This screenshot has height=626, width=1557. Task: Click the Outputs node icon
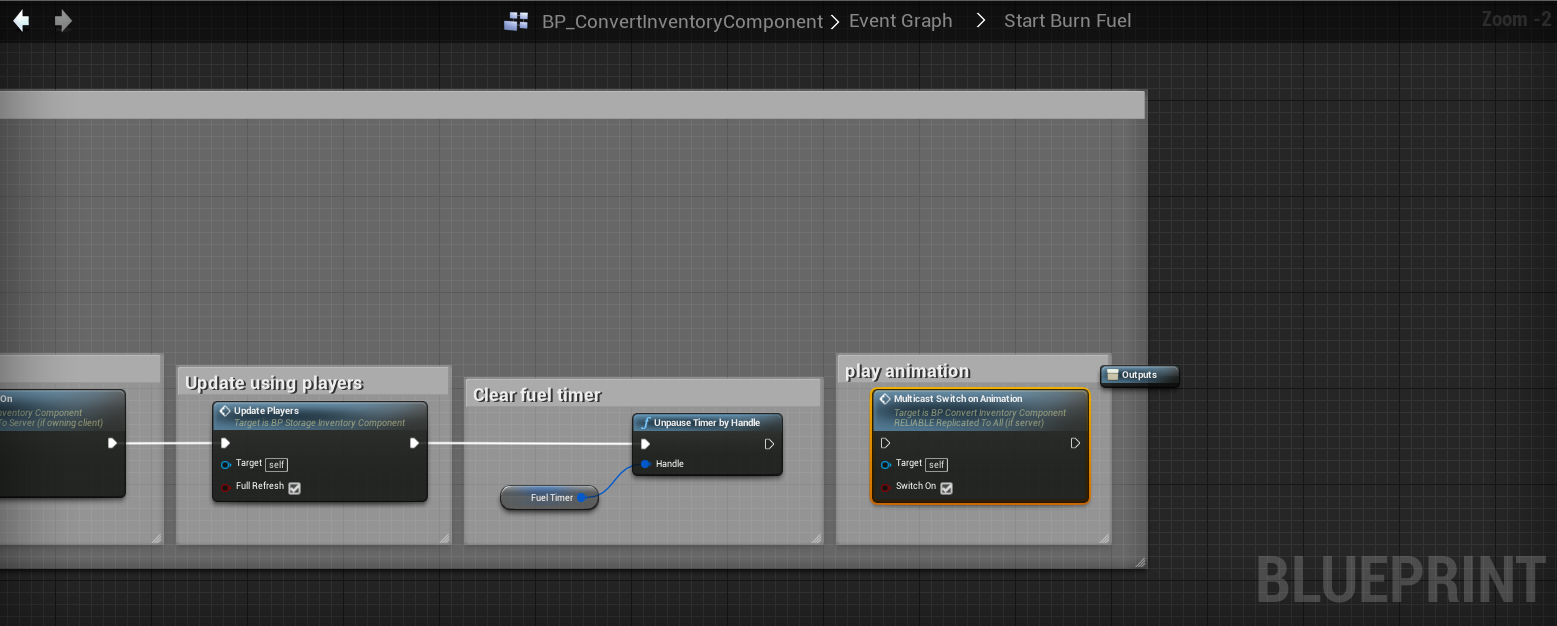[x=1112, y=375]
